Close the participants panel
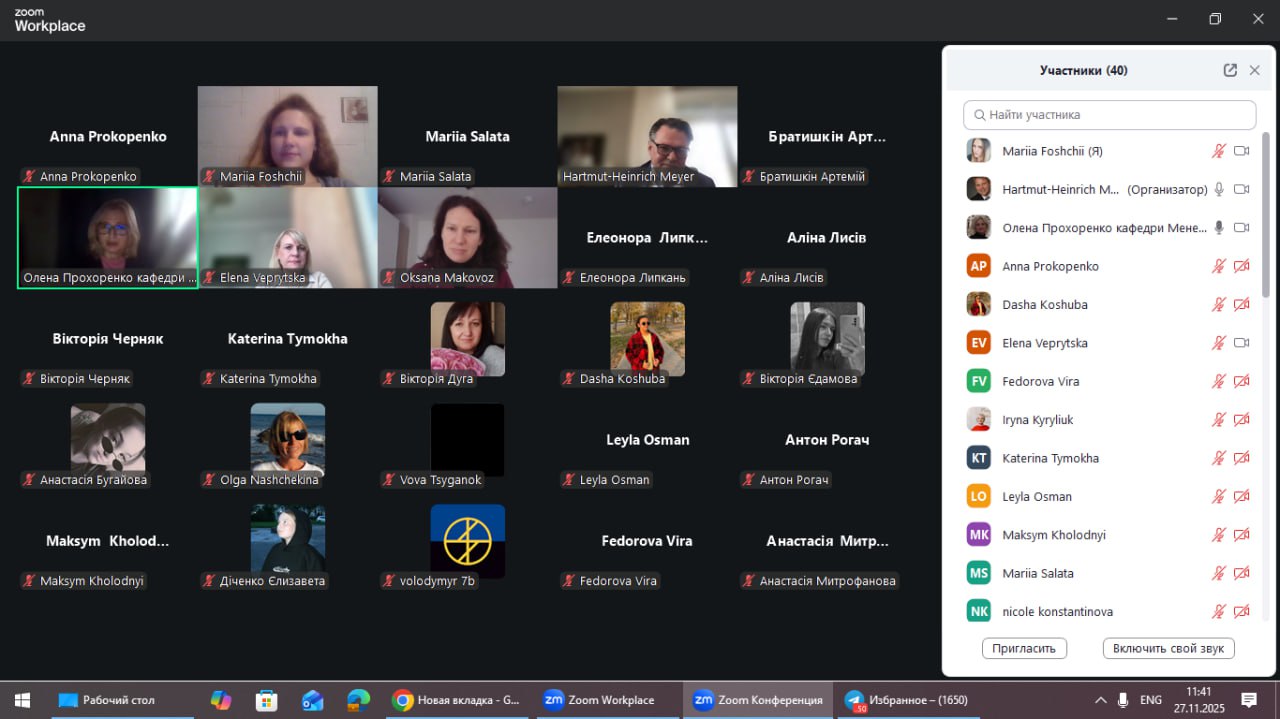The image size is (1280, 719). pyautogui.click(x=1255, y=70)
